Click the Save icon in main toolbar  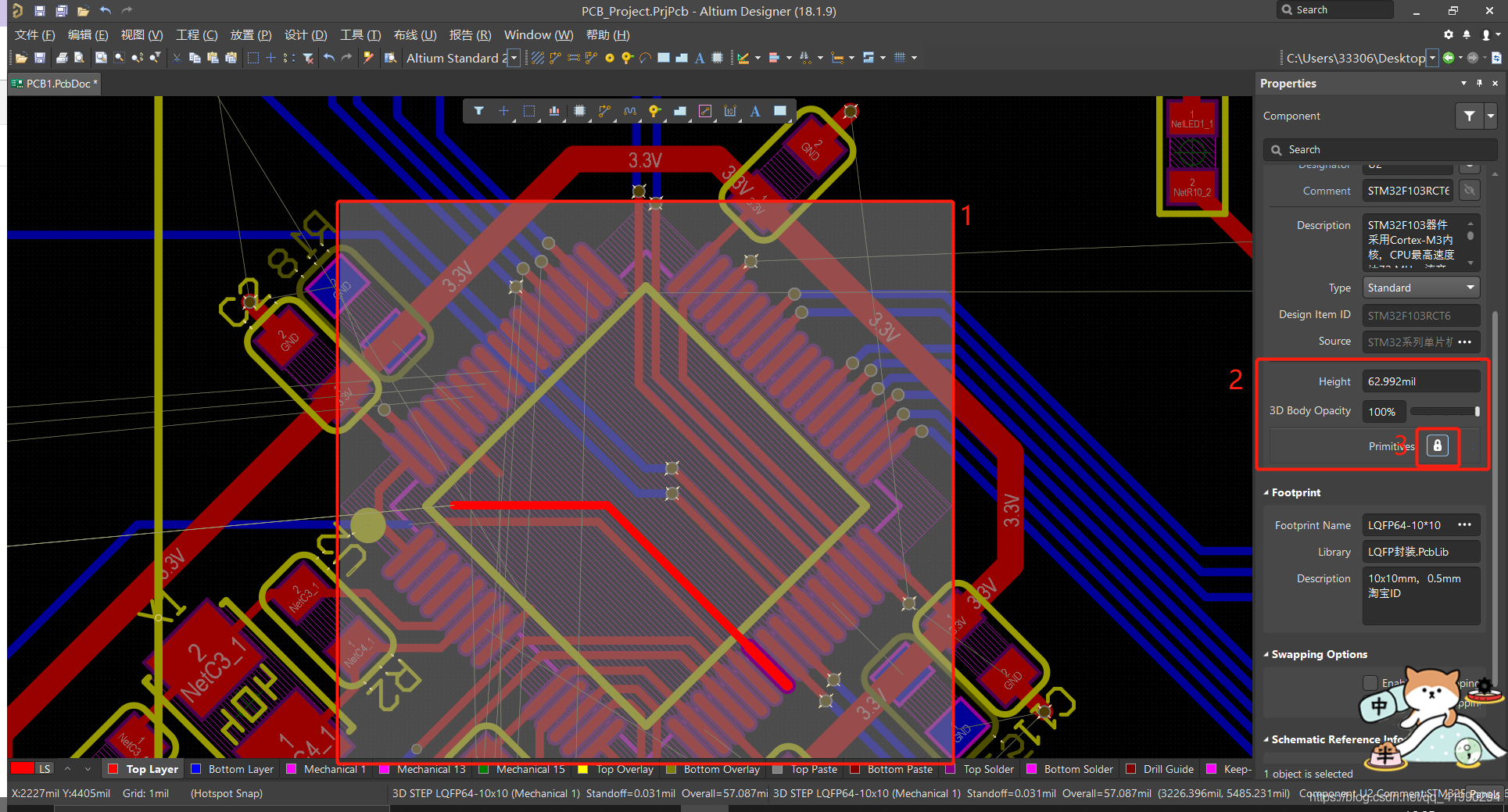click(x=40, y=58)
